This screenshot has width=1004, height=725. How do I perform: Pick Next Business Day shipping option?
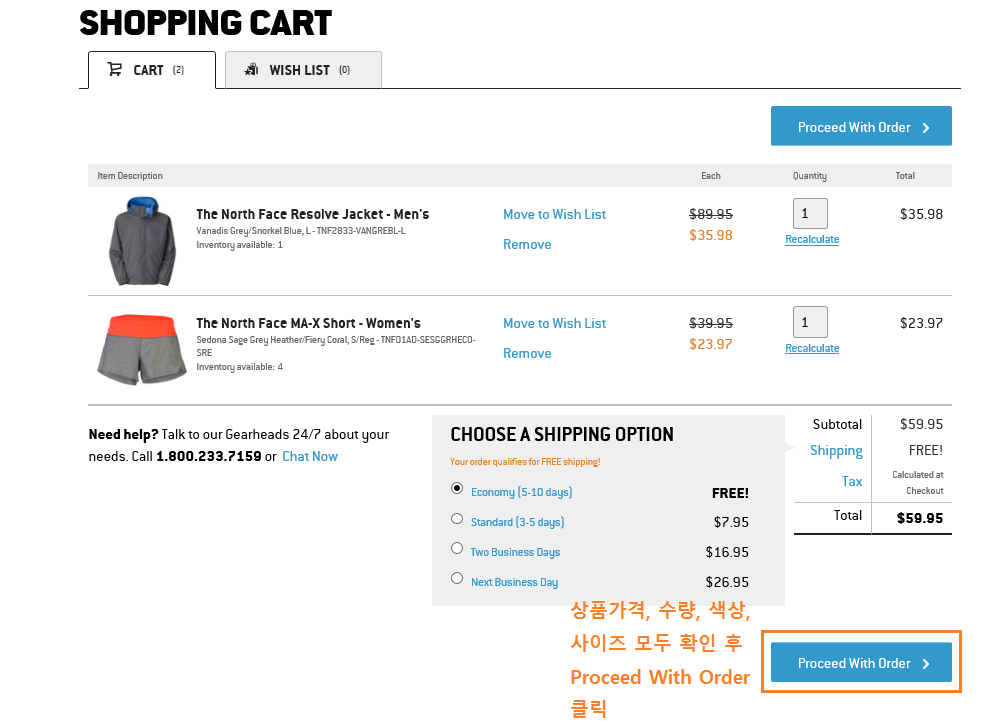click(x=457, y=578)
